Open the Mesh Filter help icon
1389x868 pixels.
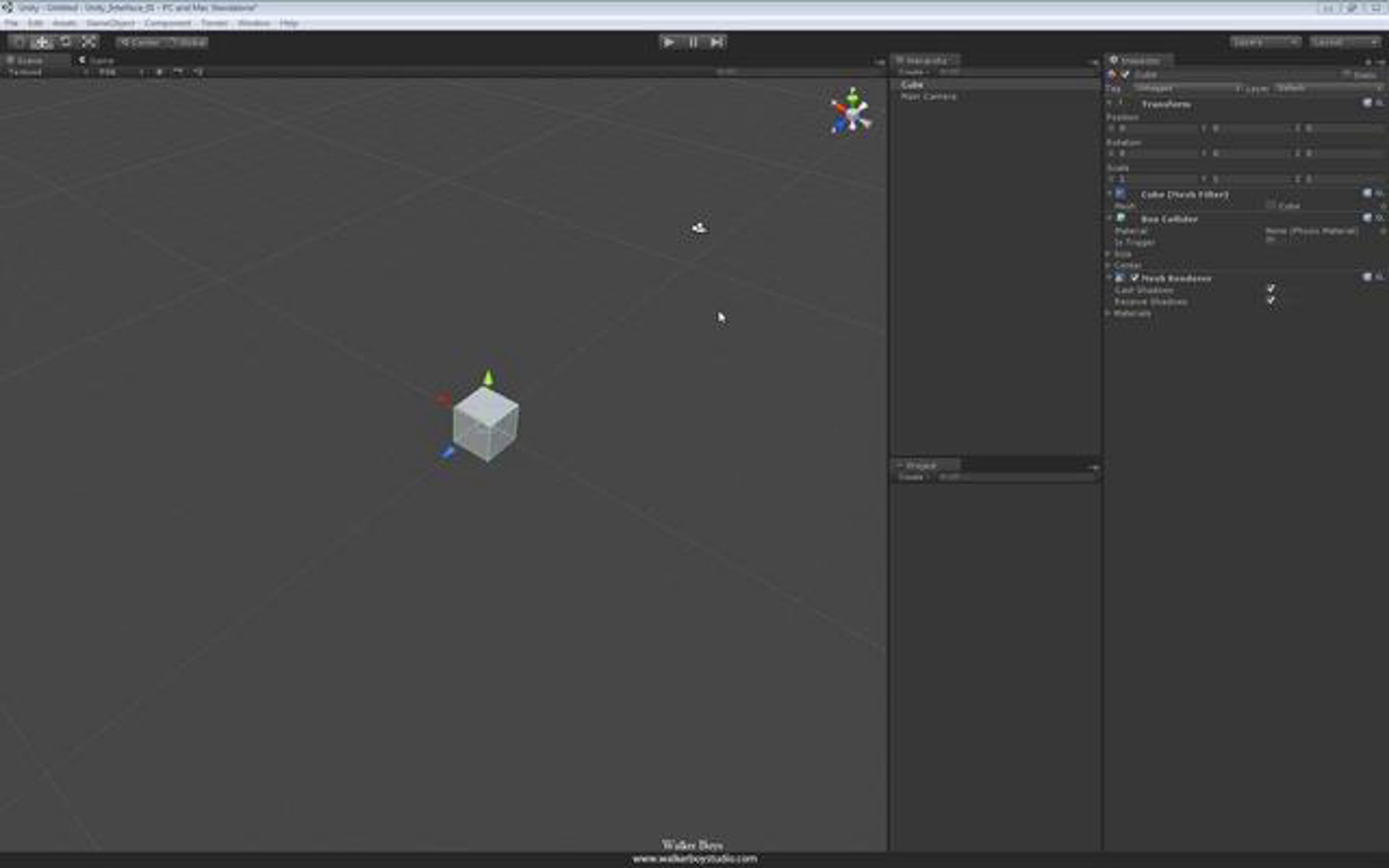1367,193
